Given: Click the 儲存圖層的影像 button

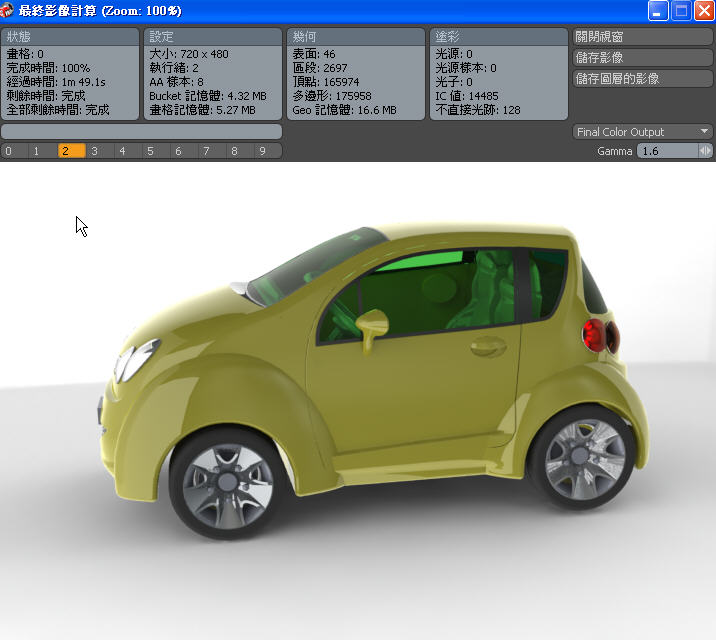Looking at the screenshot, I should coord(642,79).
